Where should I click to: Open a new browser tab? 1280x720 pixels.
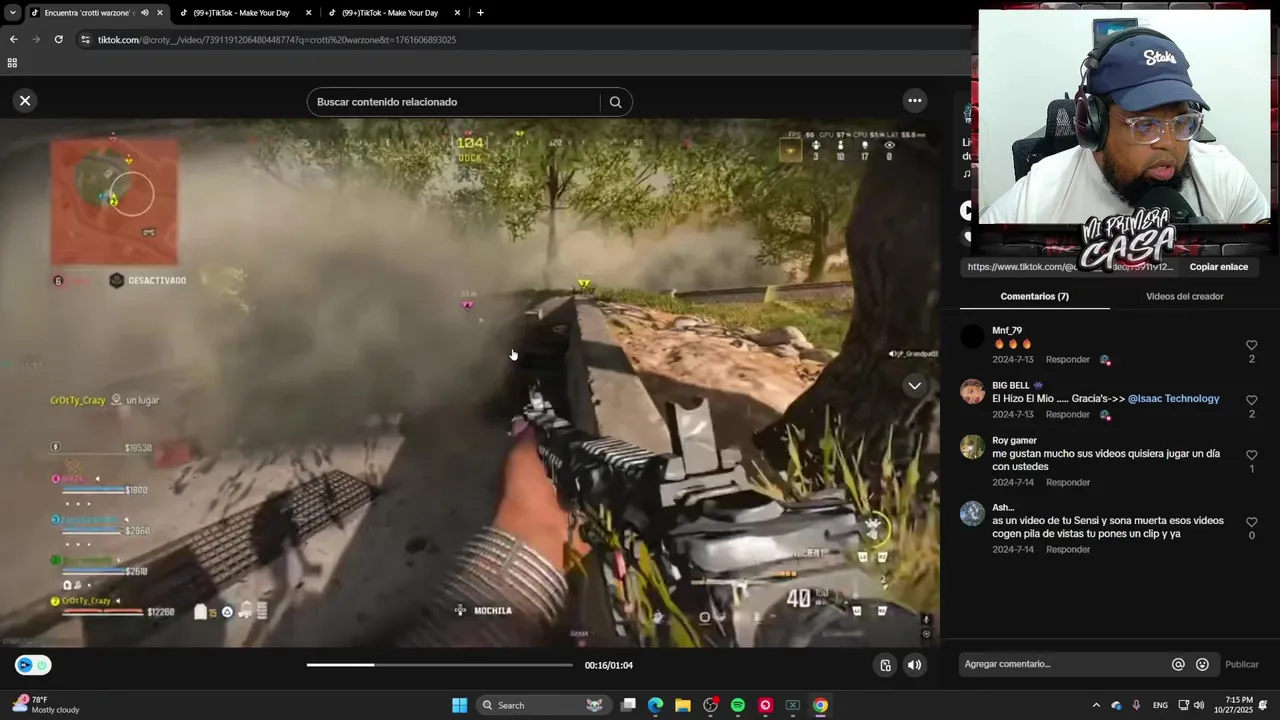(480, 13)
